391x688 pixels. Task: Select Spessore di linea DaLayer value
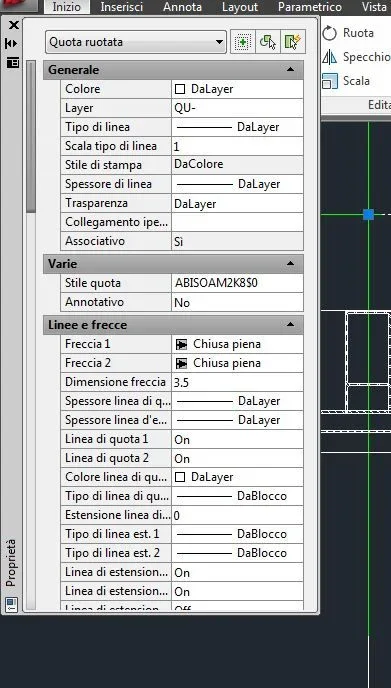237,184
